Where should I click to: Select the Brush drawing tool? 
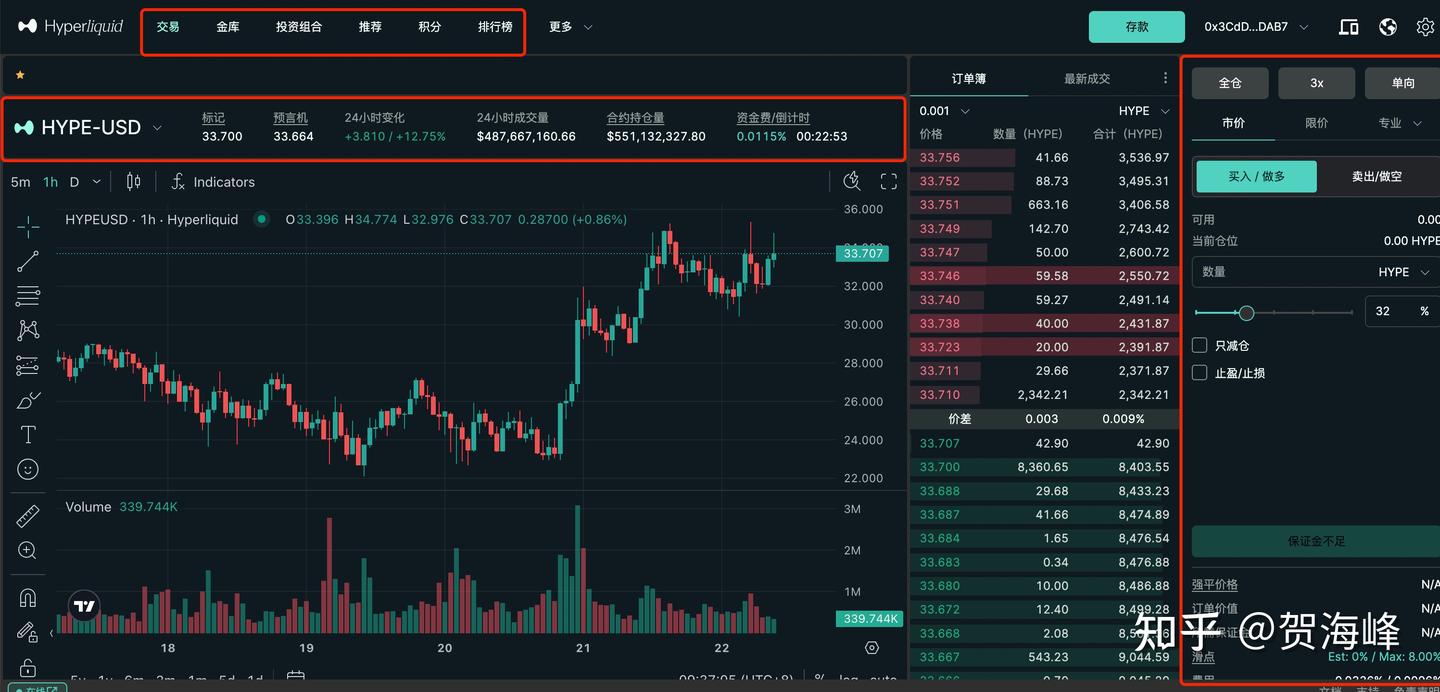point(27,400)
